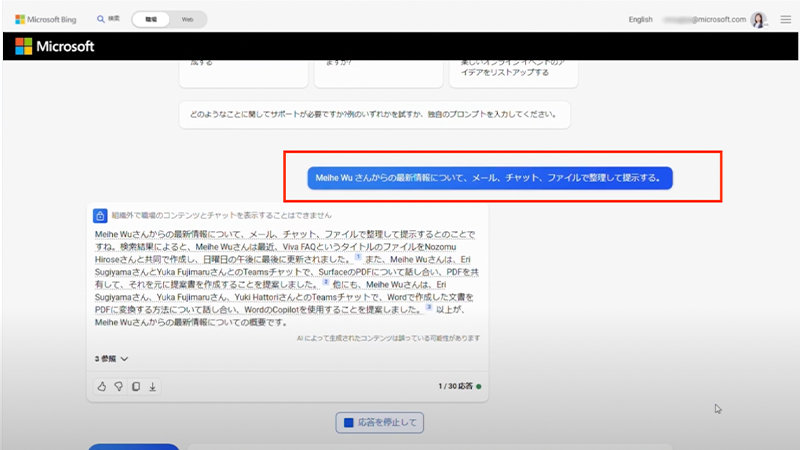Switch to the Web toggle option
Image resolution: width=800 pixels, height=450 pixels.
pyautogui.click(x=187, y=19)
